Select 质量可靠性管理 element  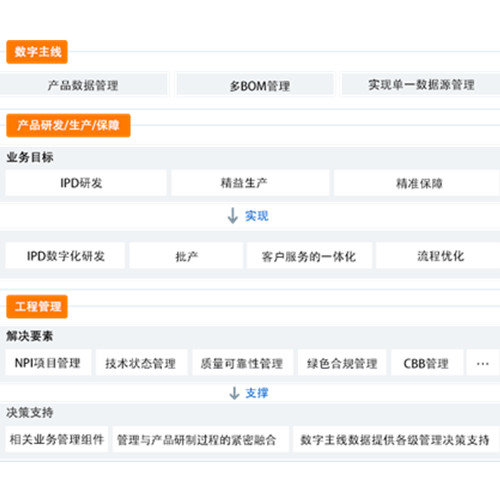243,363
